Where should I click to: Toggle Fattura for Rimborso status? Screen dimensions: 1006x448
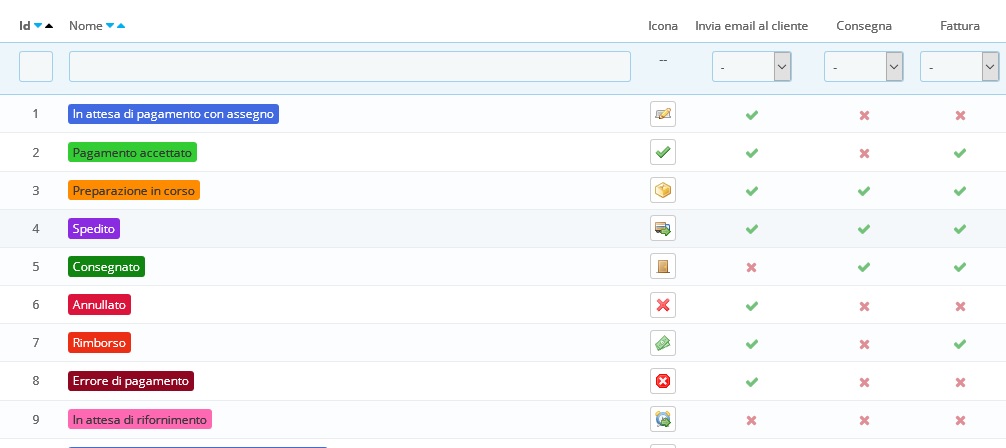pos(960,343)
